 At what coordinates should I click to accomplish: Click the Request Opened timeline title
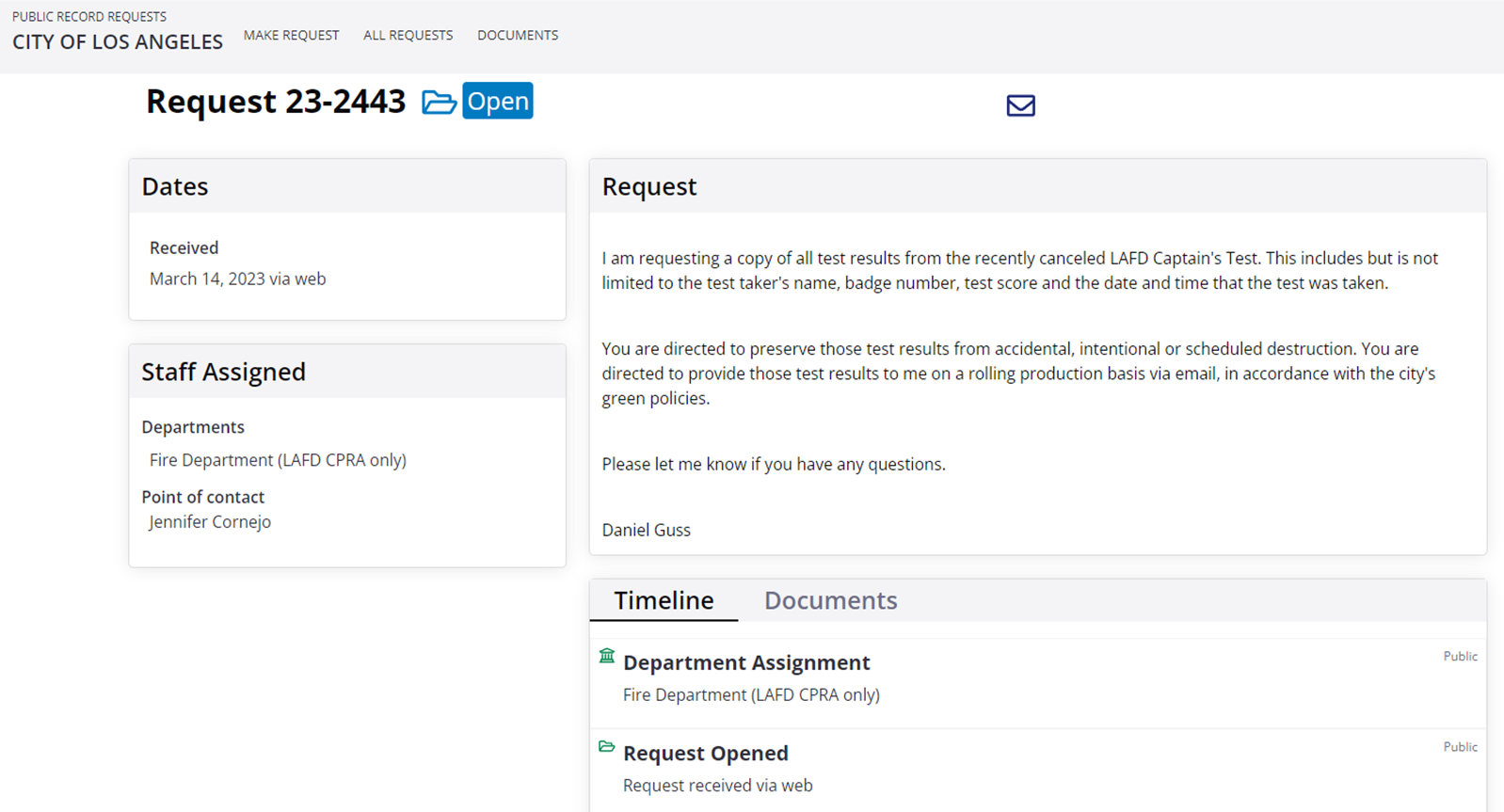(x=706, y=753)
